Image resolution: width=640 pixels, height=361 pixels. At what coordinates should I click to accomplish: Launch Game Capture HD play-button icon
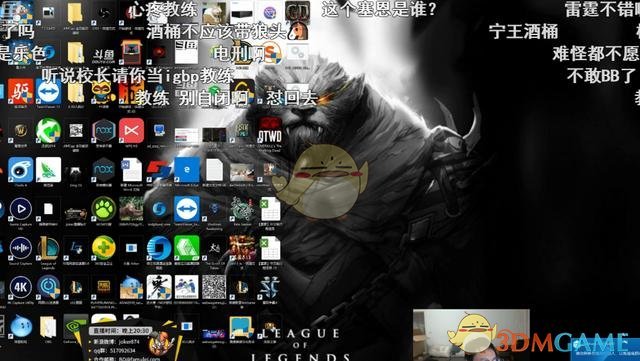coord(20,209)
